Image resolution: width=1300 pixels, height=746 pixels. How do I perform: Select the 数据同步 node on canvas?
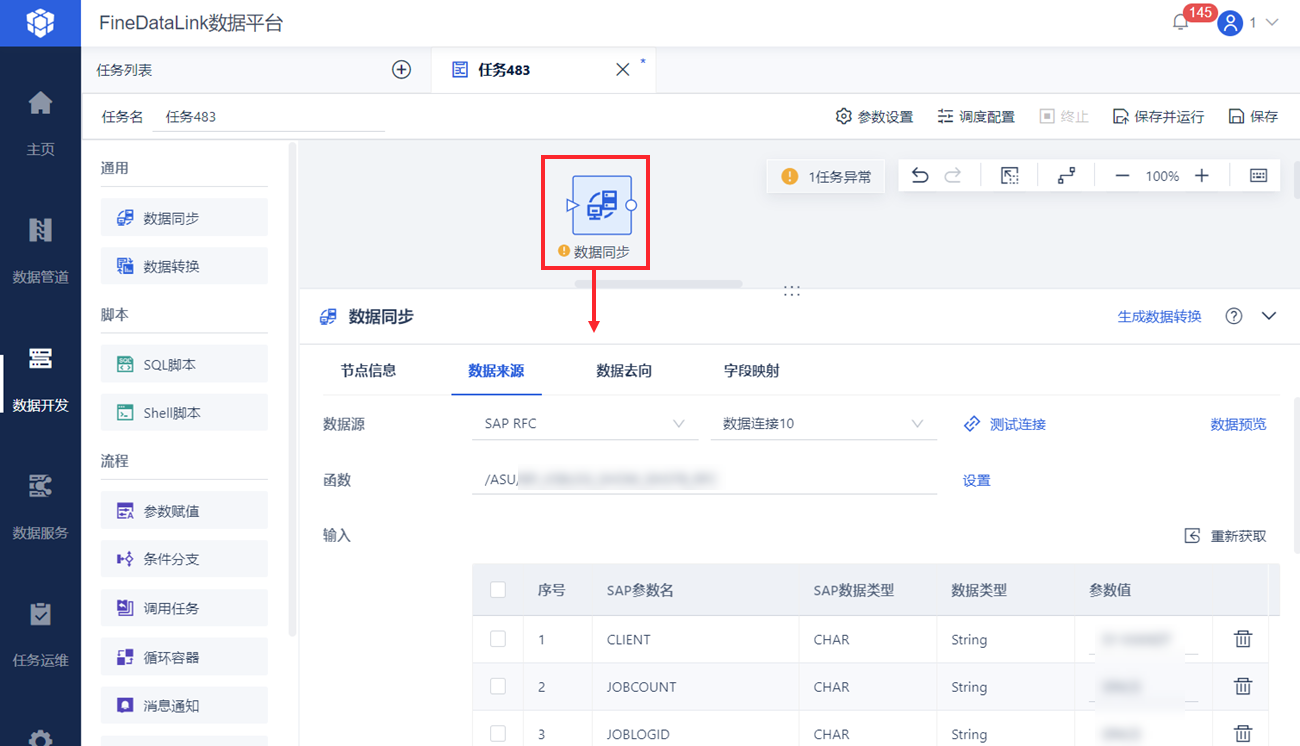601,205
